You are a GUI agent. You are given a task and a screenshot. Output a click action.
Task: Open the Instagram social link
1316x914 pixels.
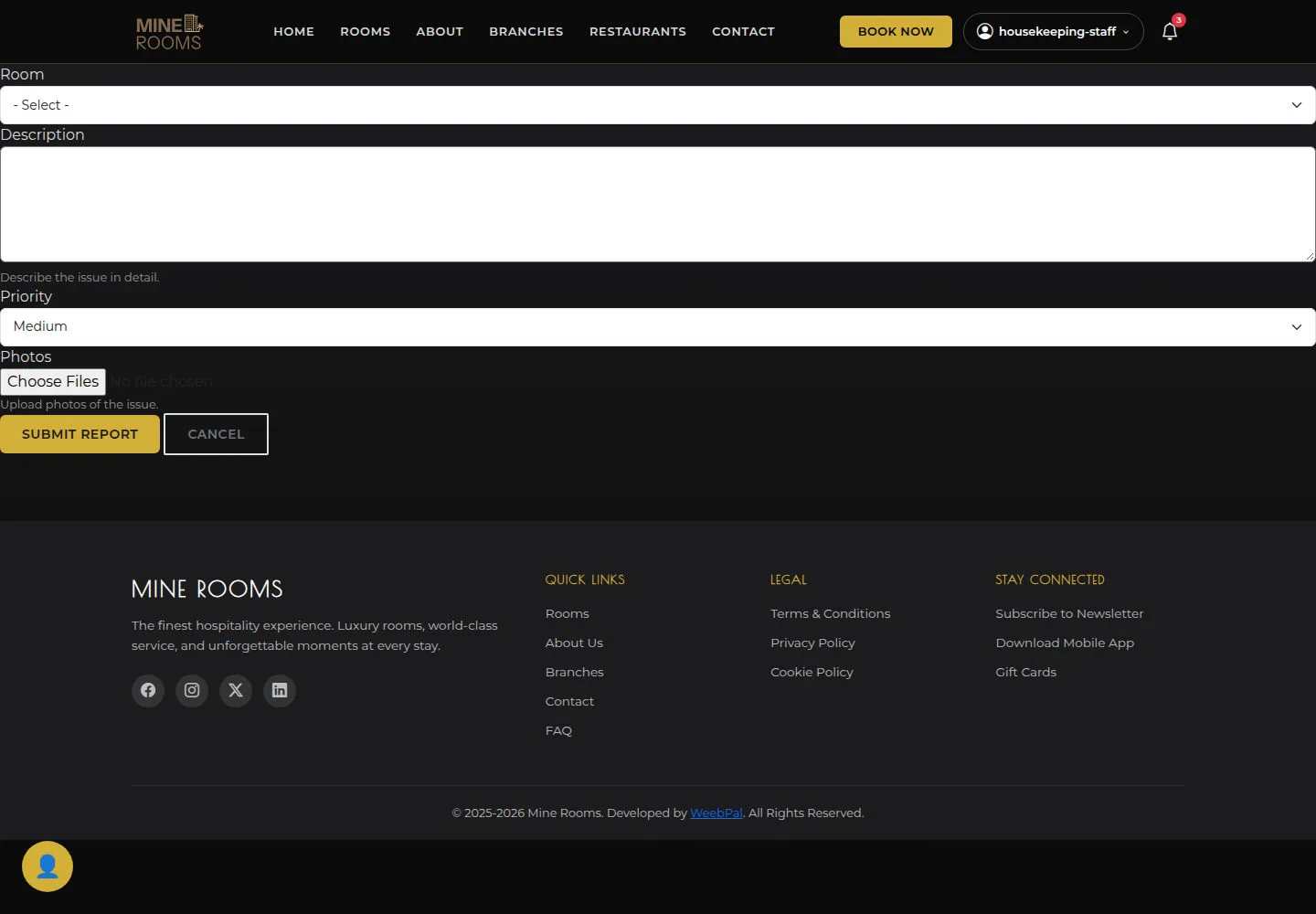pos(192,690)
